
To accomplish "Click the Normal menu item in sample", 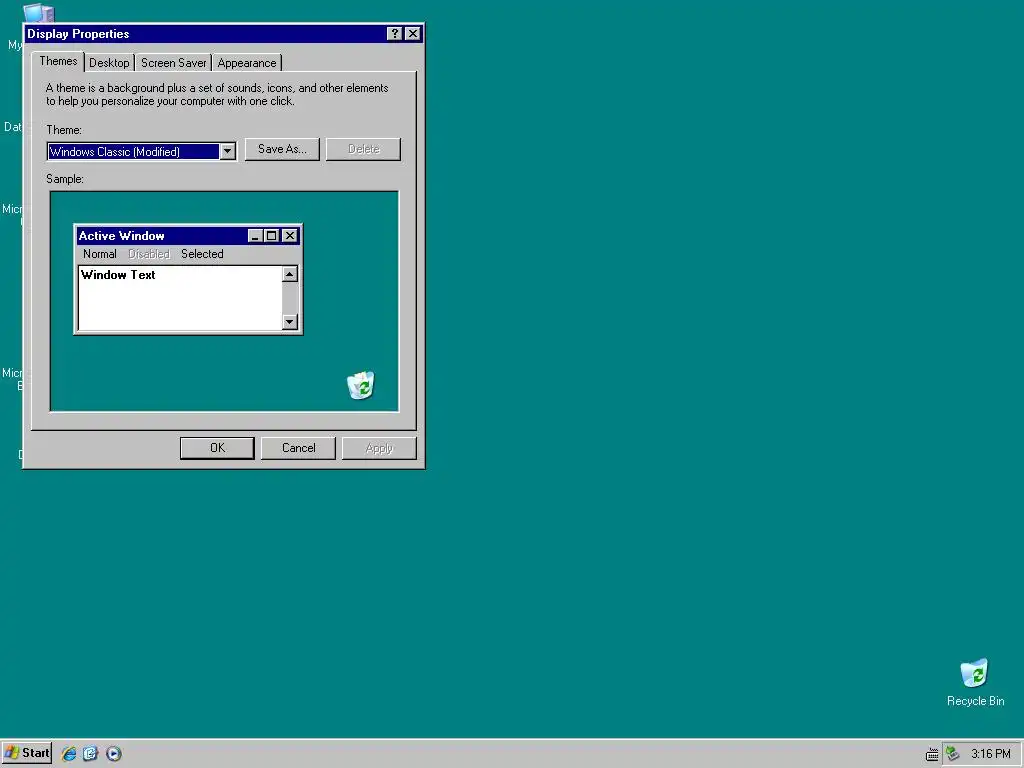I will tap(100, 254).
